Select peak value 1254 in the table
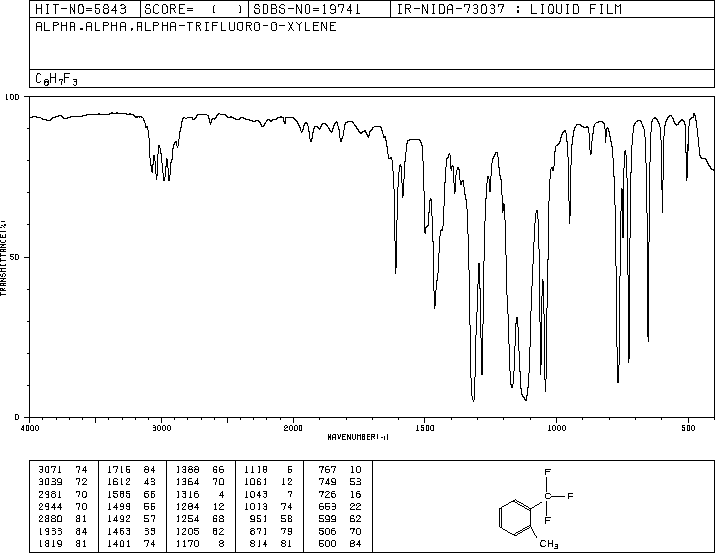Viewport: 715px width, 553px height. tap(187, 519)
